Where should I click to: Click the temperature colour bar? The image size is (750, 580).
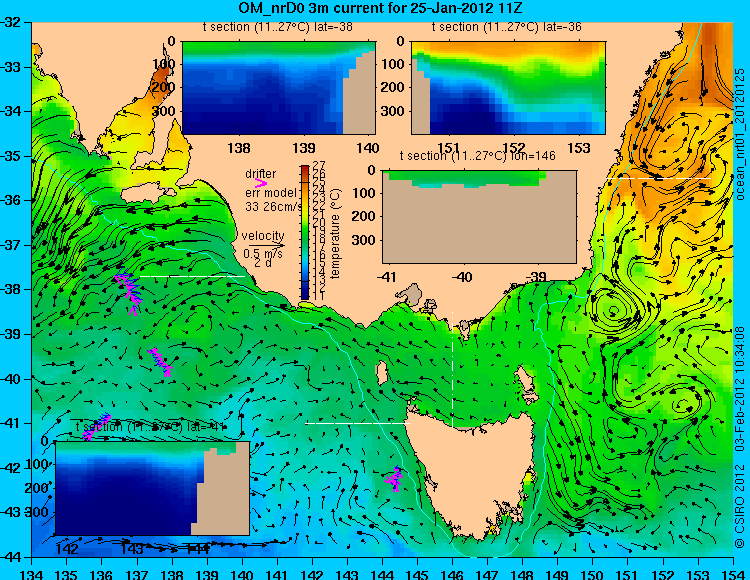tap(305, 232)
